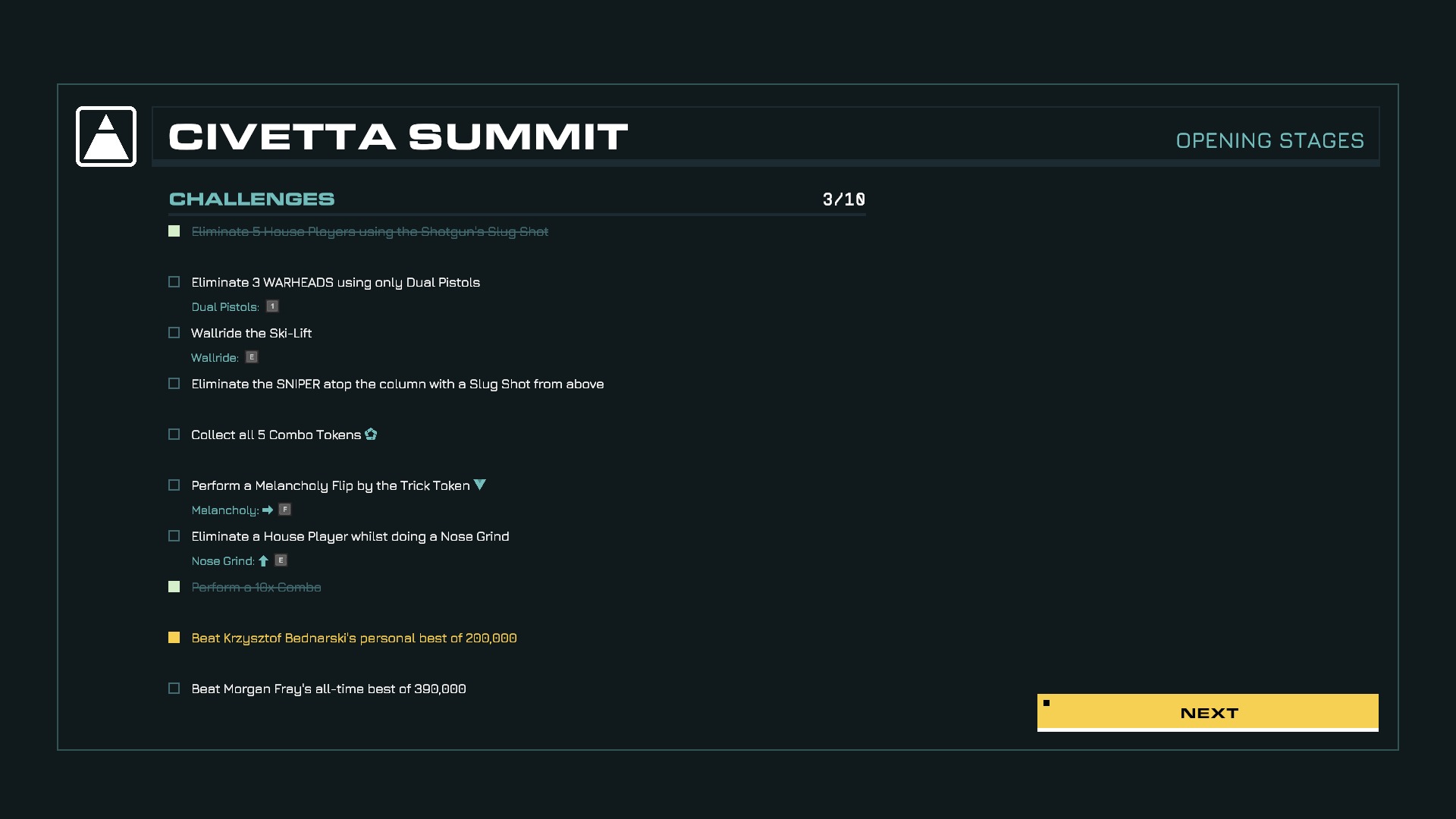Toggle the Perform a 10x Combo checkbox

(x=174, y=587)
